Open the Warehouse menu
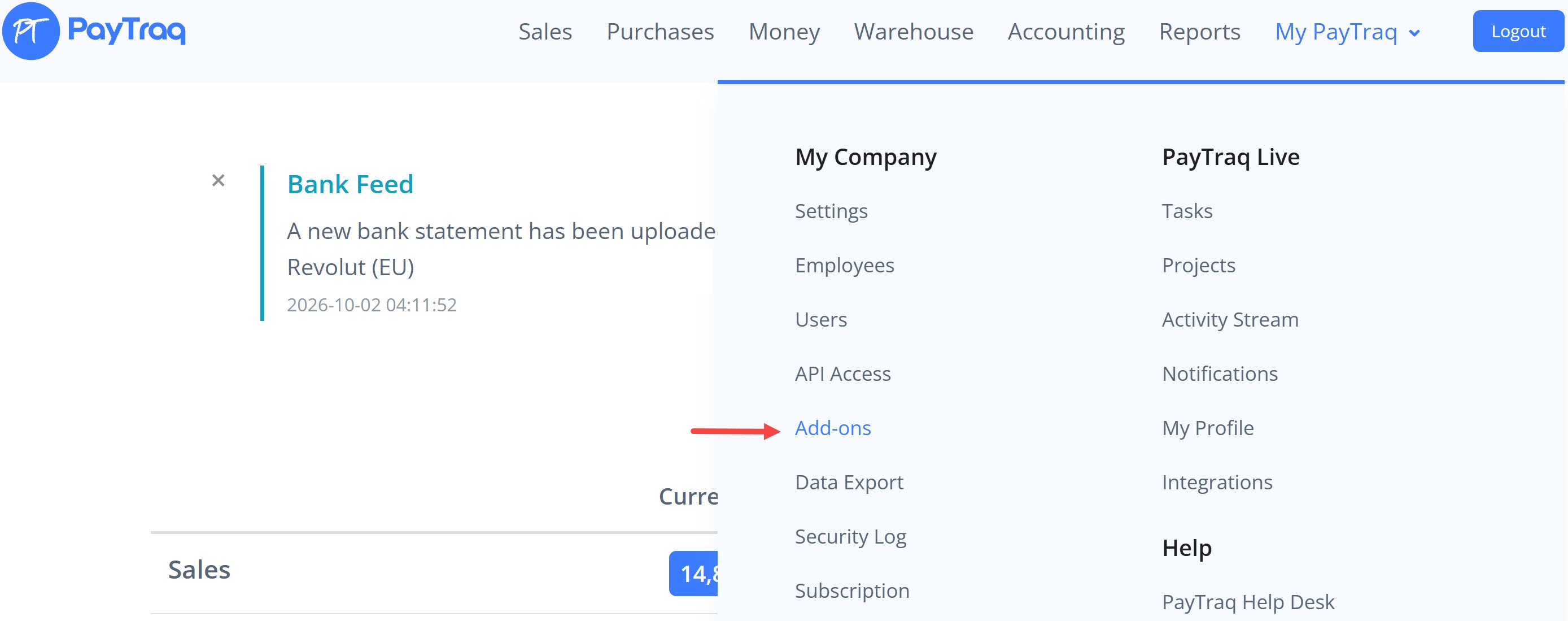The width and height of the screenshot is (1568, 621). 913,31
